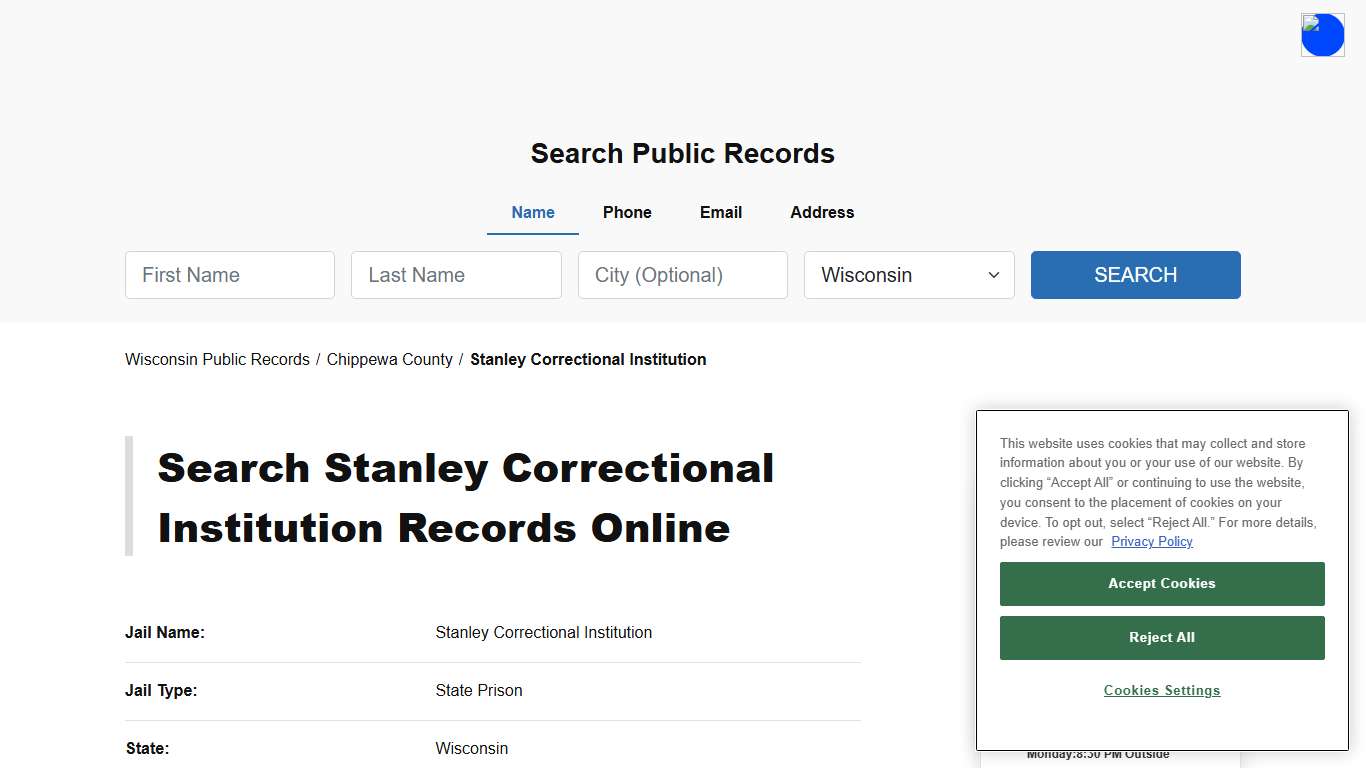Switch to the Phone search tab
This screenshot has height=768, width=1366.
[x=627, y=212]
